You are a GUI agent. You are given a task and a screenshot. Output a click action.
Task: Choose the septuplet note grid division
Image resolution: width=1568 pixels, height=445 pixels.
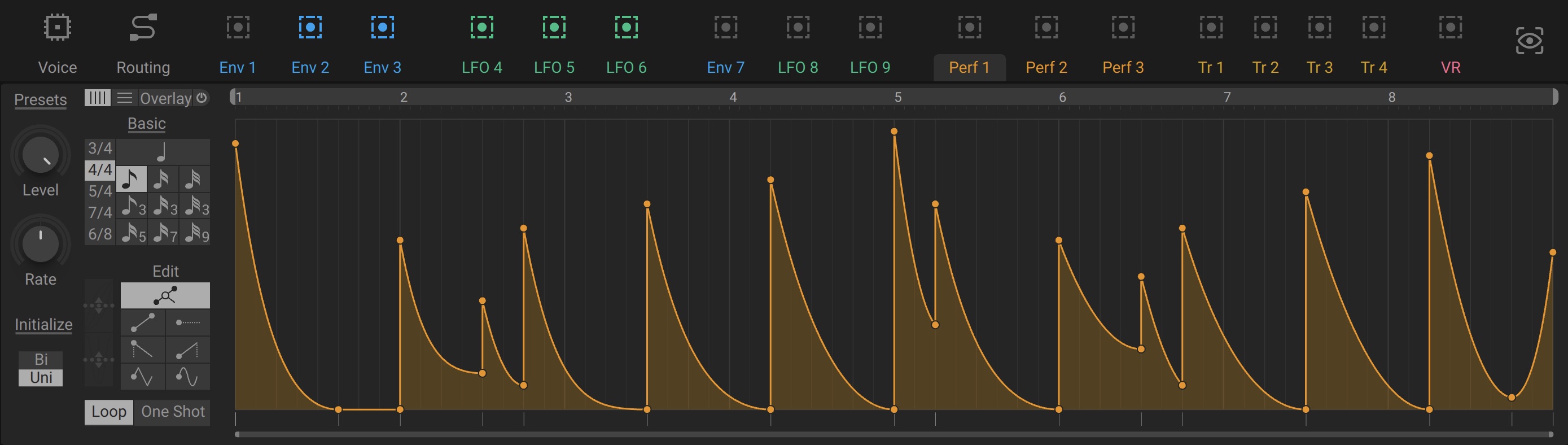tap(163, 233)
